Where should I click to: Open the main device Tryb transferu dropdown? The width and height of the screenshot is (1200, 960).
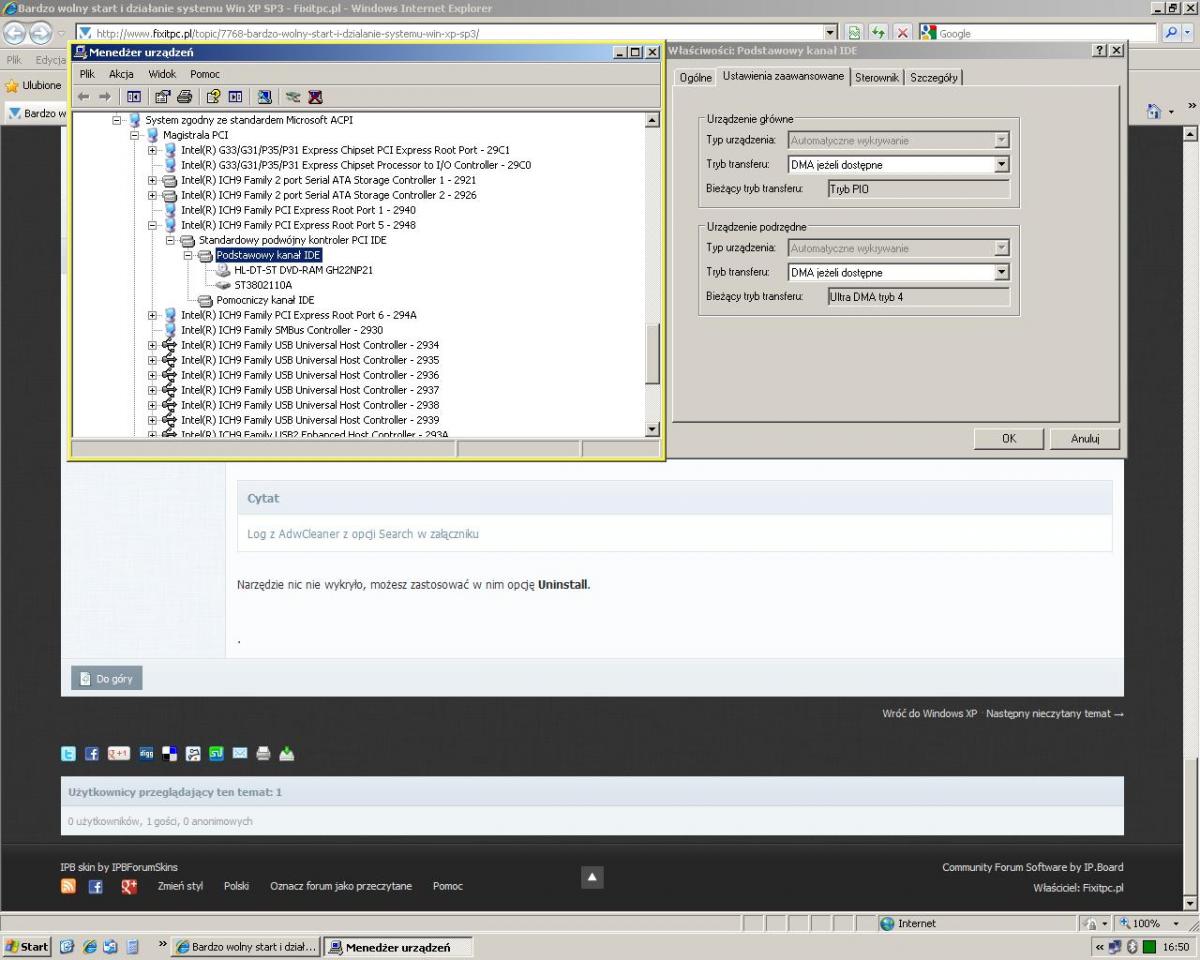pyautogui.click(x=1002, y=165)
